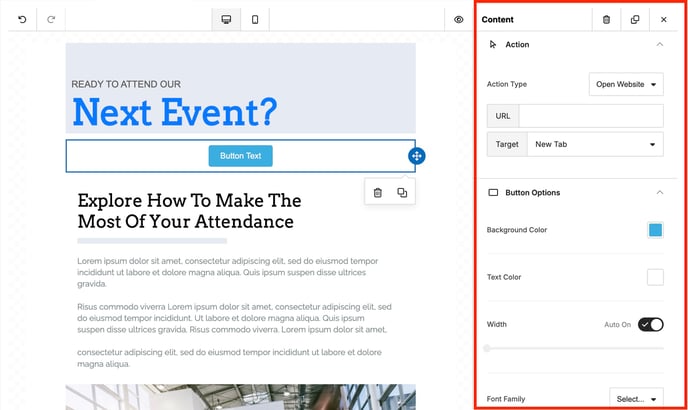Click the redo arrow icon
This screenshot has height=410, width=688.
(x=51, y=19)
